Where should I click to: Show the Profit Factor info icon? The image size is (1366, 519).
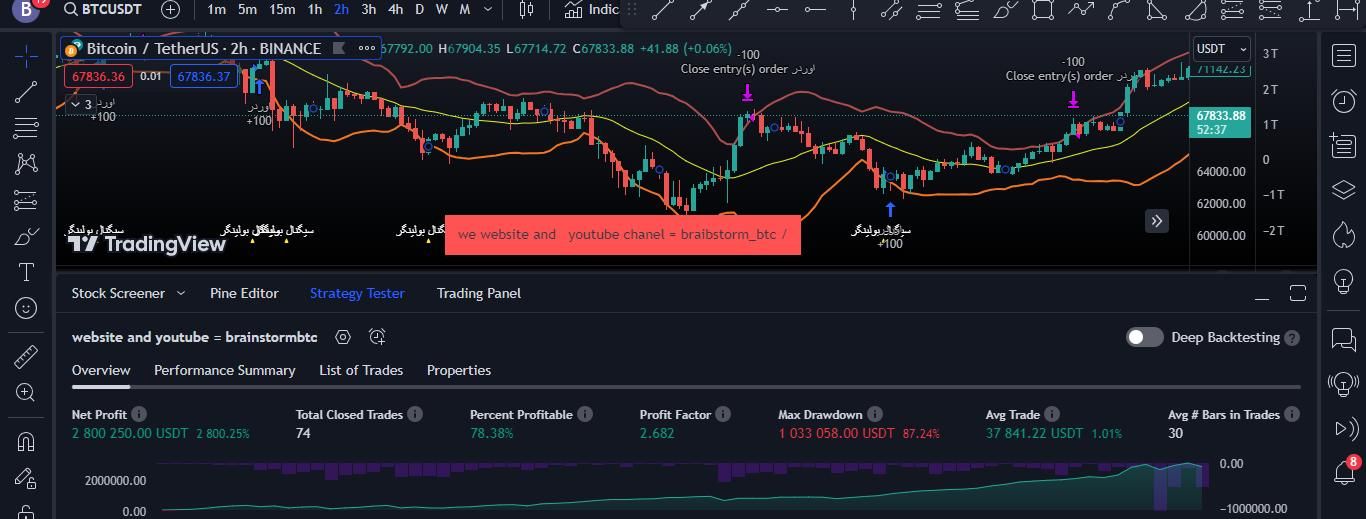coord(723,414)
